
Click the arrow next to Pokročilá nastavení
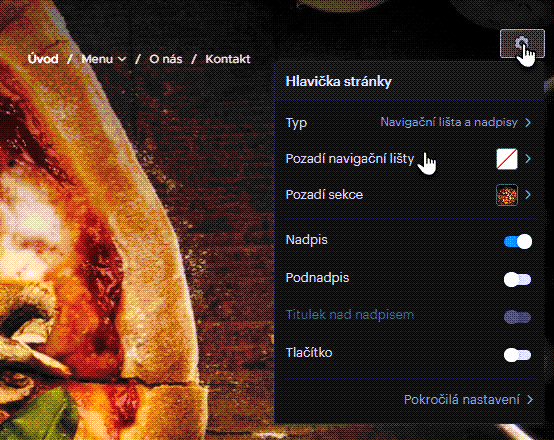[x=530, y=400]
